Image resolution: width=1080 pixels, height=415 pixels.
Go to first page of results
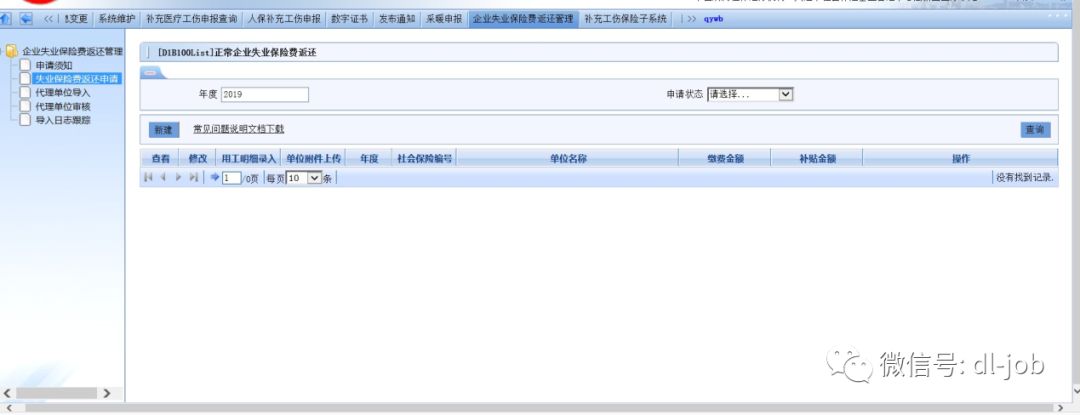pos(148,178)
